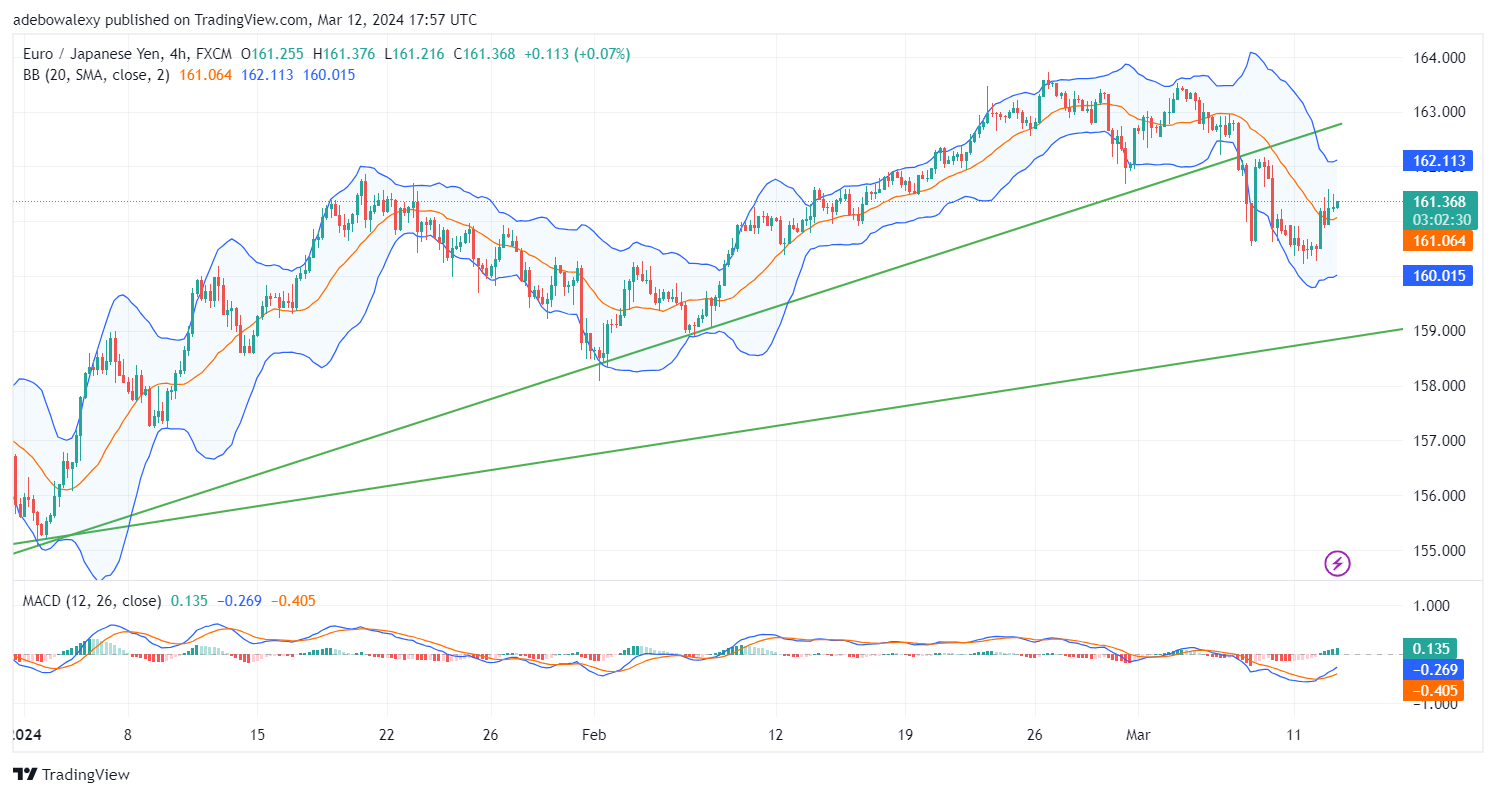Click the date label 26 after 19 on time axis
Image resolution: width=1496 pixels, height=796 pixels.
coord(1035,733)
